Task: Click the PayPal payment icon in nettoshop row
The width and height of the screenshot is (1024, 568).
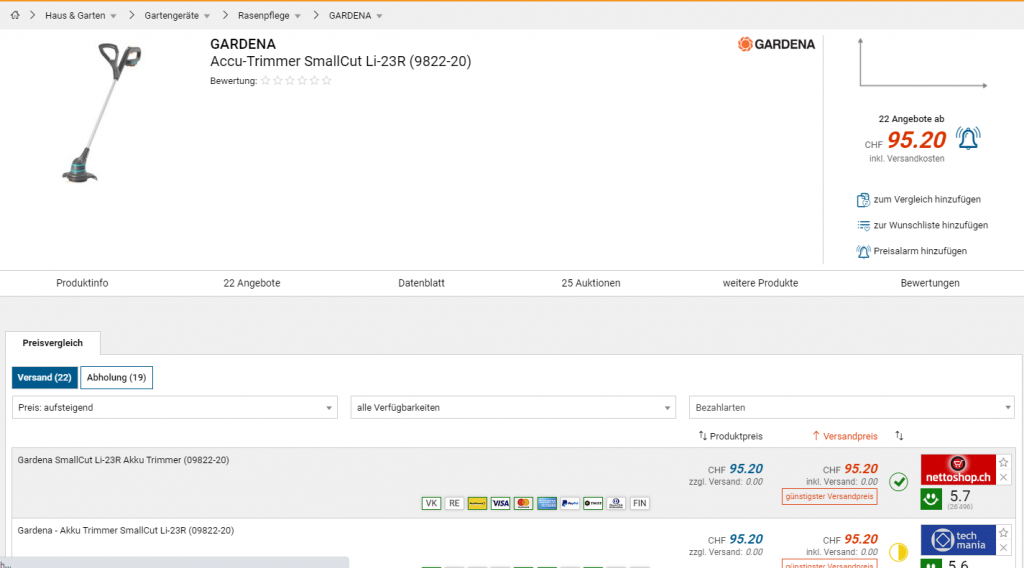Action: pos(569,503)
